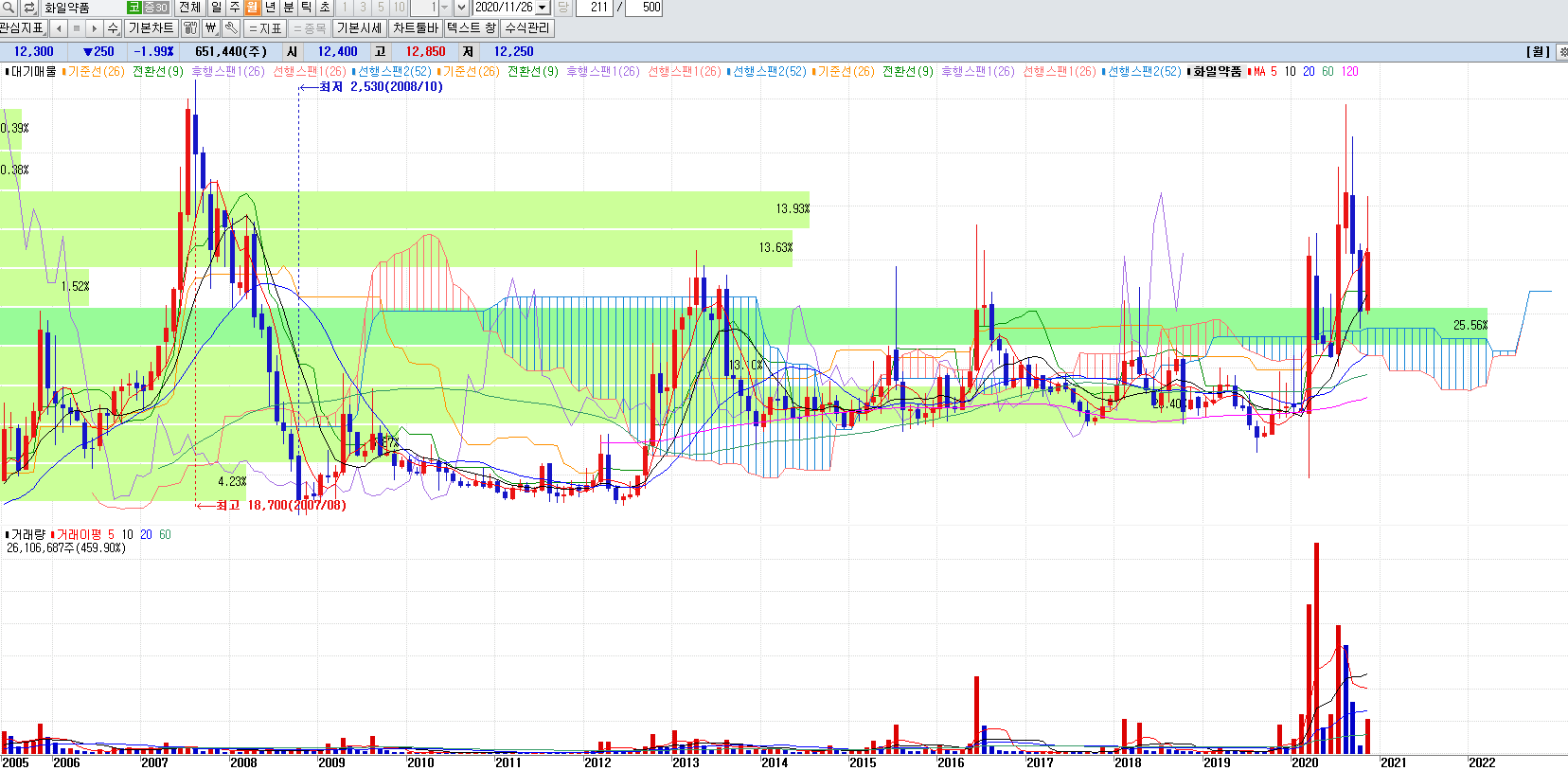The width and height of the screenshot is (1568, 771).
Task: Select the 대기매물 legend label
Action: [x=33, y=71]
